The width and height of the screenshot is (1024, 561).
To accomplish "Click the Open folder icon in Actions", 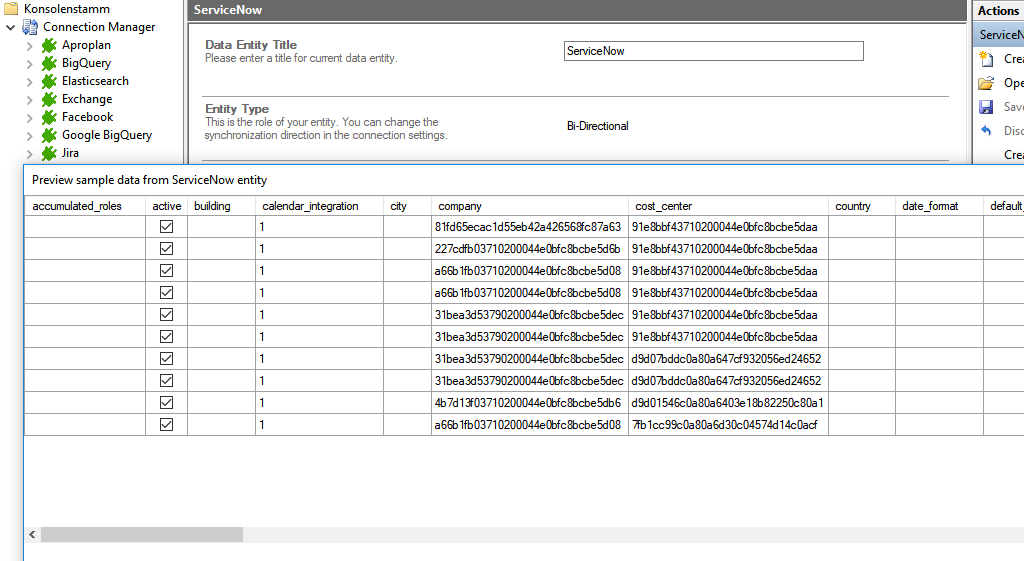I will pos(986,83).
